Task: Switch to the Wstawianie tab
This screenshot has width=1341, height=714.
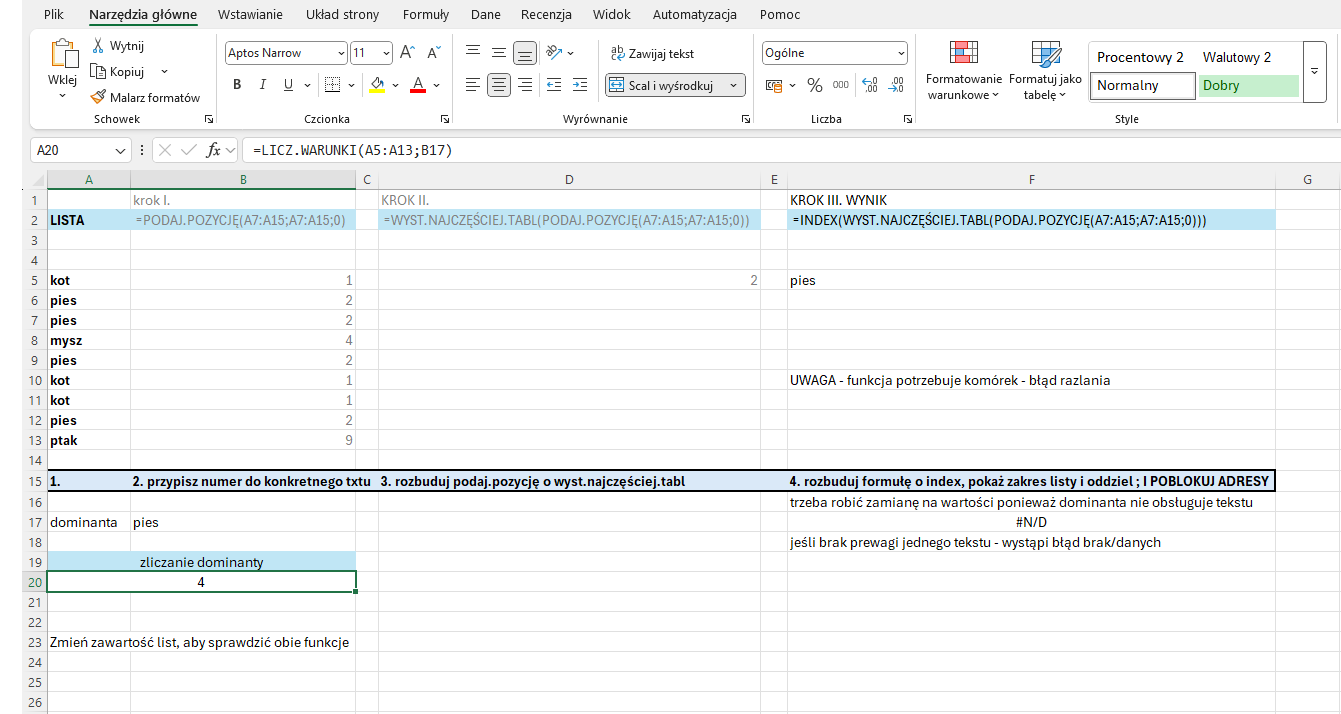Action: coord(250,15)
